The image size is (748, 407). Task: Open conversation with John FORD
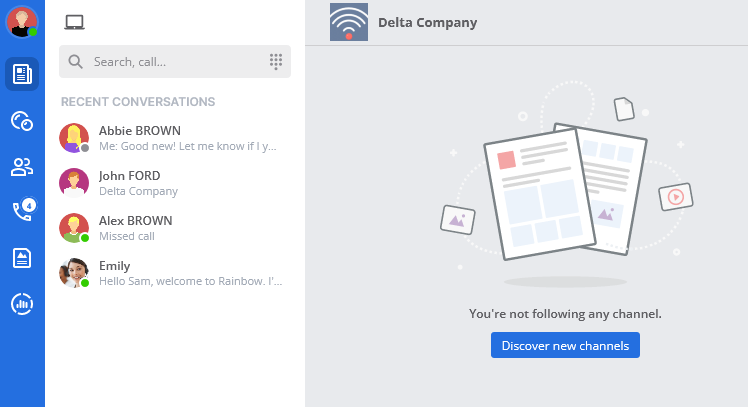click(175, 183)
